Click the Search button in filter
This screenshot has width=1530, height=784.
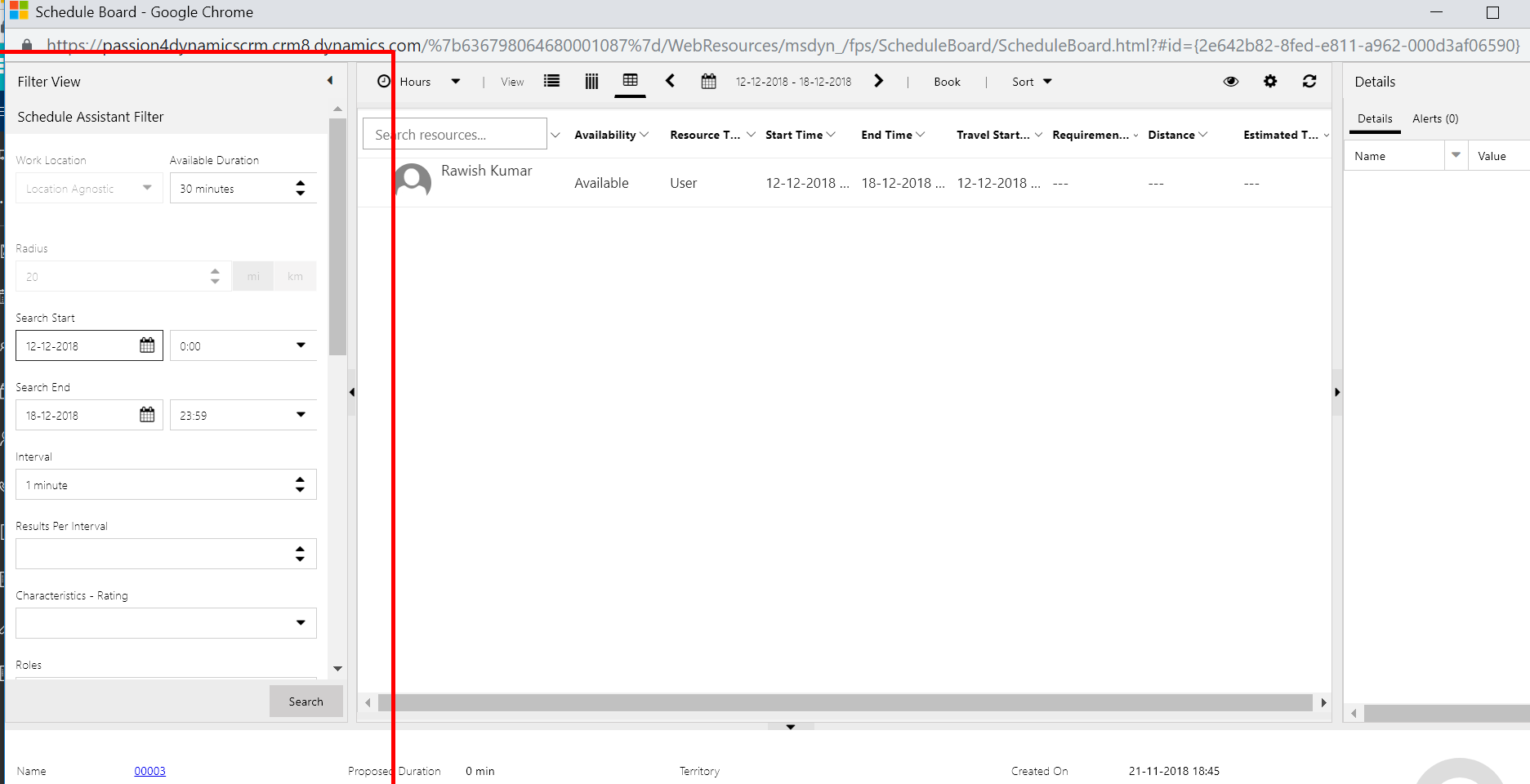[306, 702]
